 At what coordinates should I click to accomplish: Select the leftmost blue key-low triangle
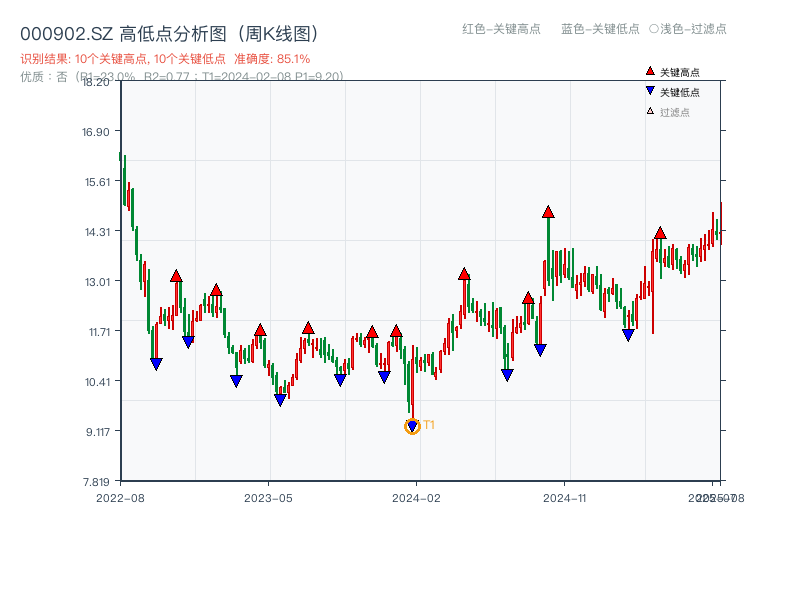156,364
